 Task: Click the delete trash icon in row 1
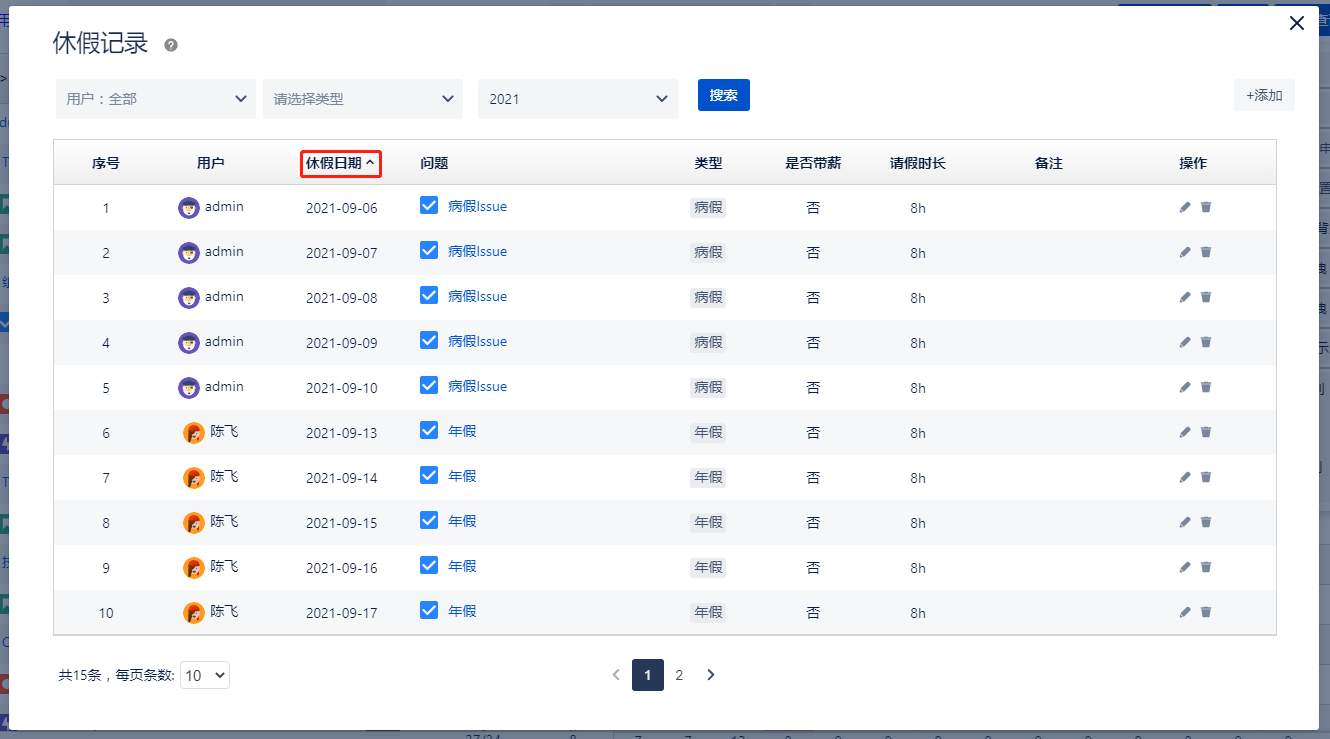pyautogui.click(x=1206, y=207)
